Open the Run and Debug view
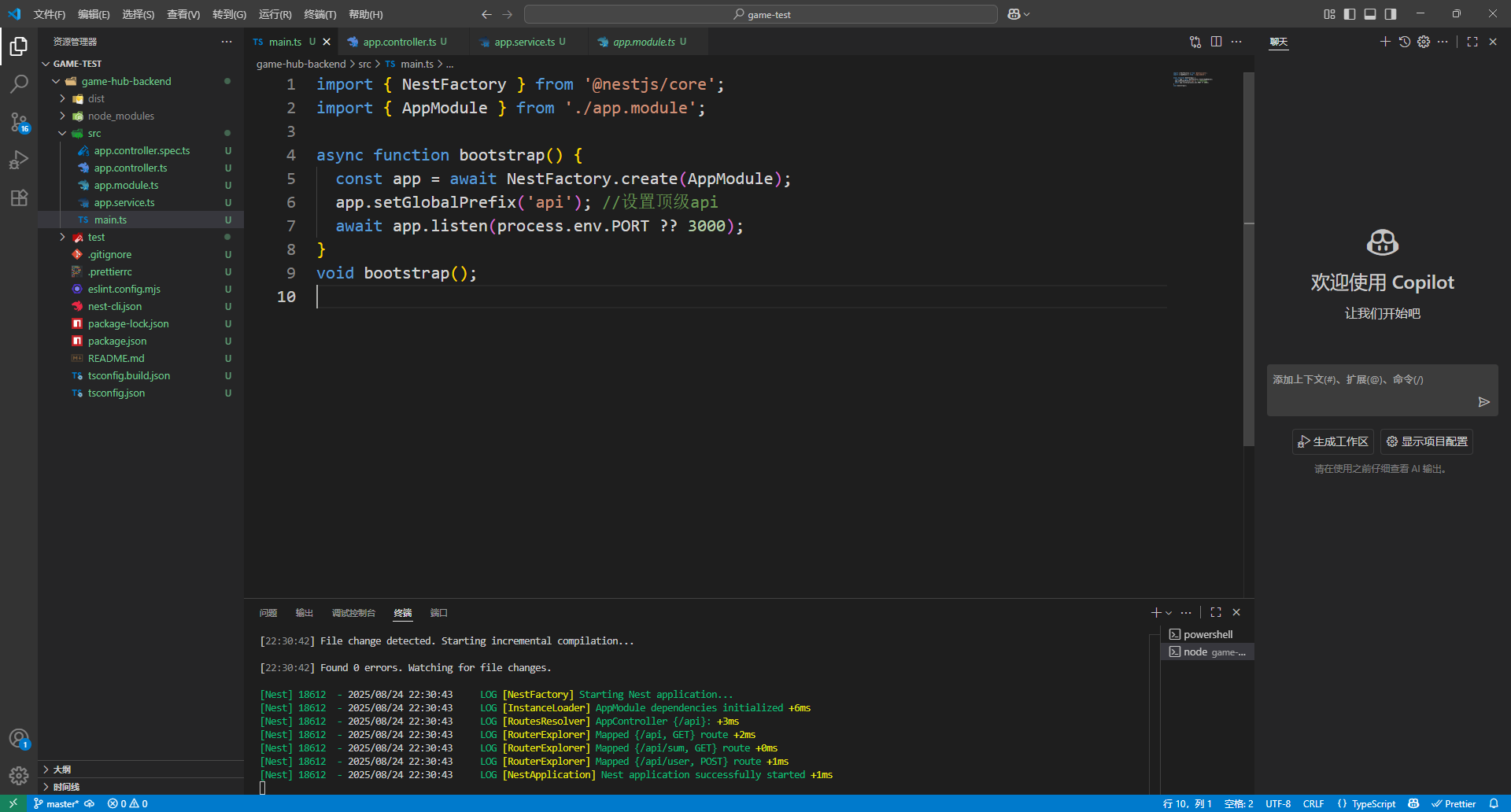The width and height of the screenshot is (1511, 812). (x=19, y=160)
